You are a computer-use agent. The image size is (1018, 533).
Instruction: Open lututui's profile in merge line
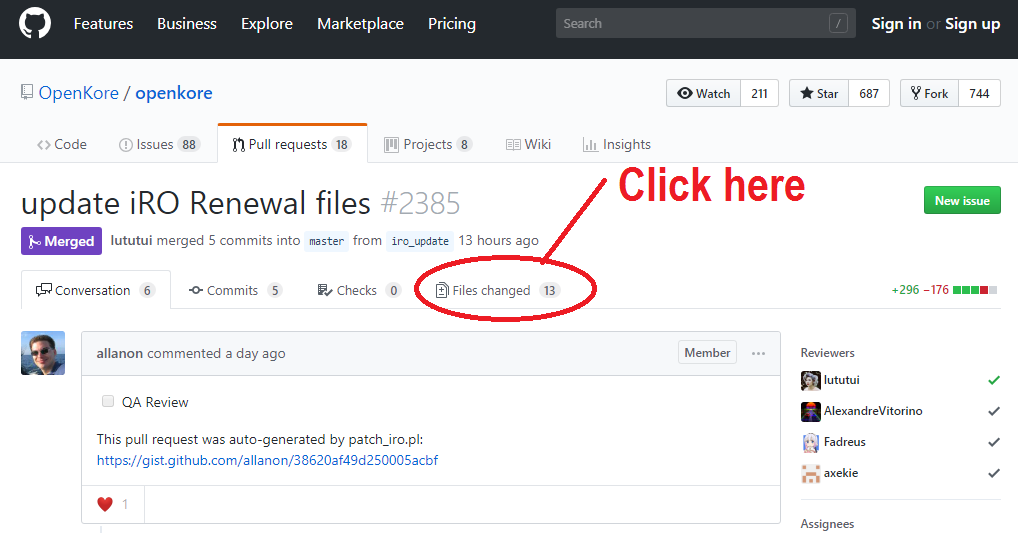(x=131, y=240)
